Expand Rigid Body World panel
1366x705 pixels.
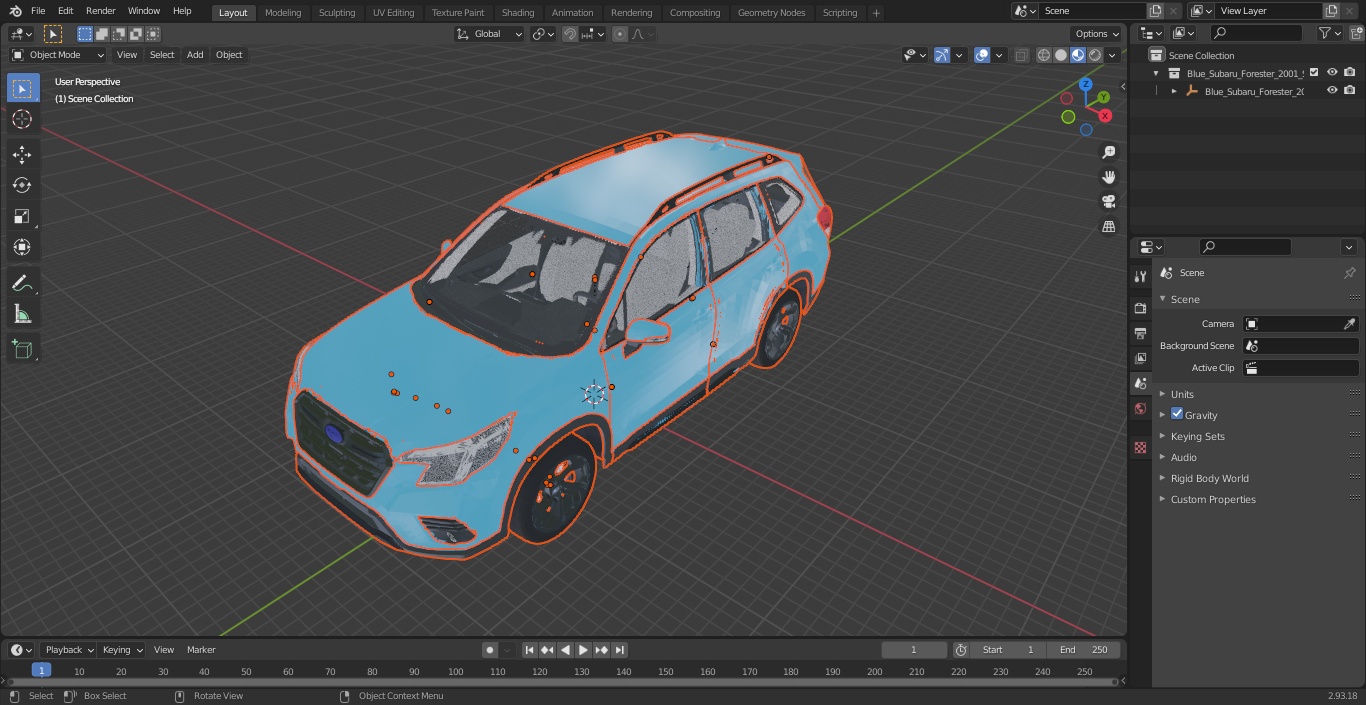point(1209,478)
